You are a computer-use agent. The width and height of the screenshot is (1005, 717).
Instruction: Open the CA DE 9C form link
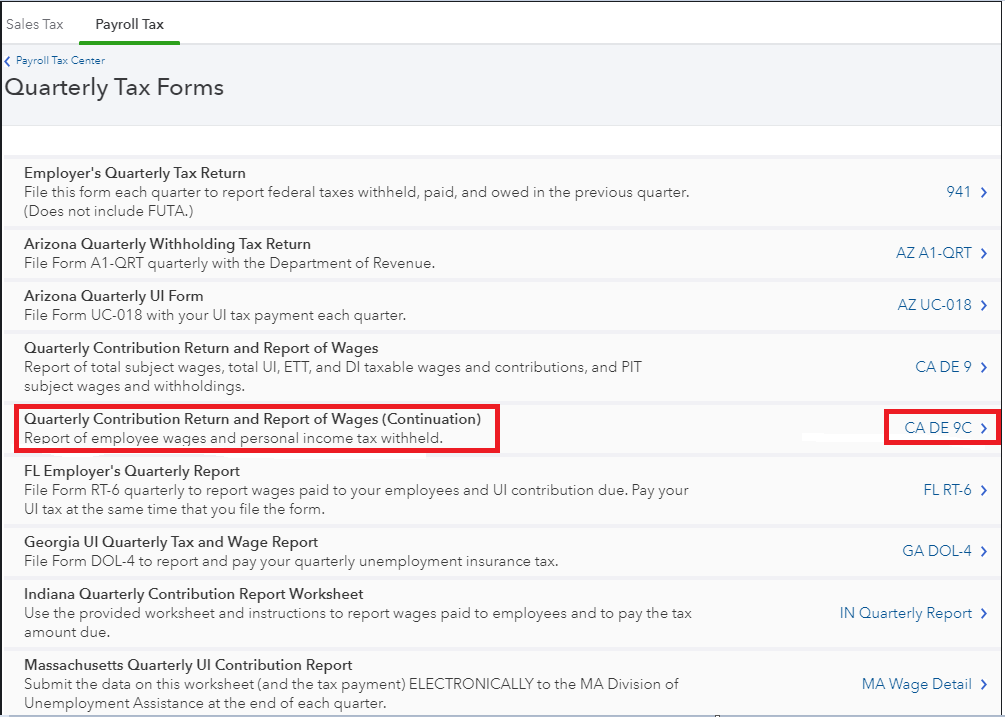937,428
